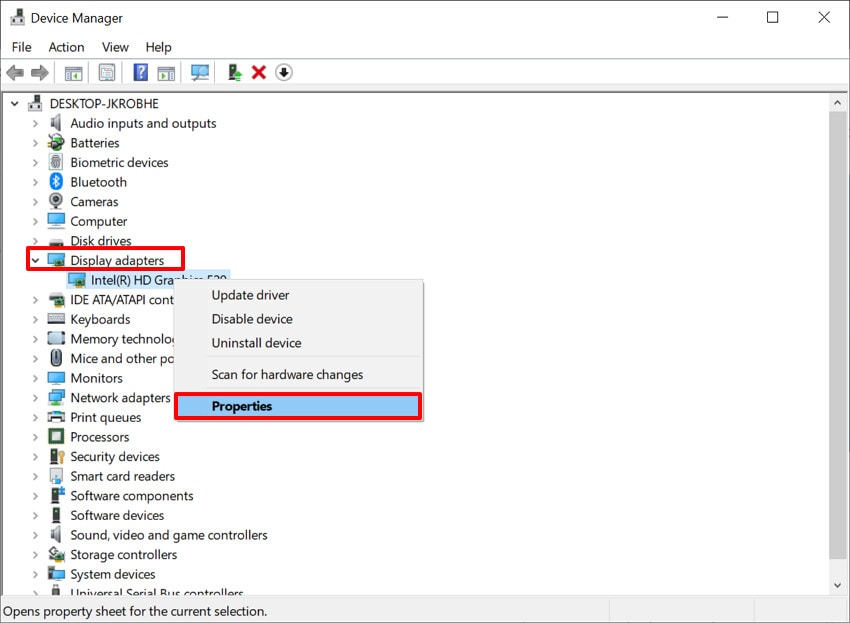Click the Disable device toolbar icon
This screenshot has height=623, width=850.
point(283,72)
